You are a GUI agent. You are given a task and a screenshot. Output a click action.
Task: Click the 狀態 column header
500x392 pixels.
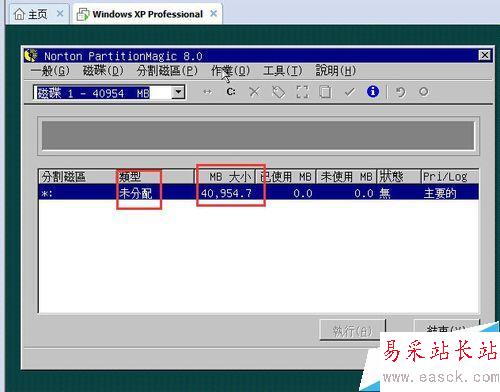(399, 176)
